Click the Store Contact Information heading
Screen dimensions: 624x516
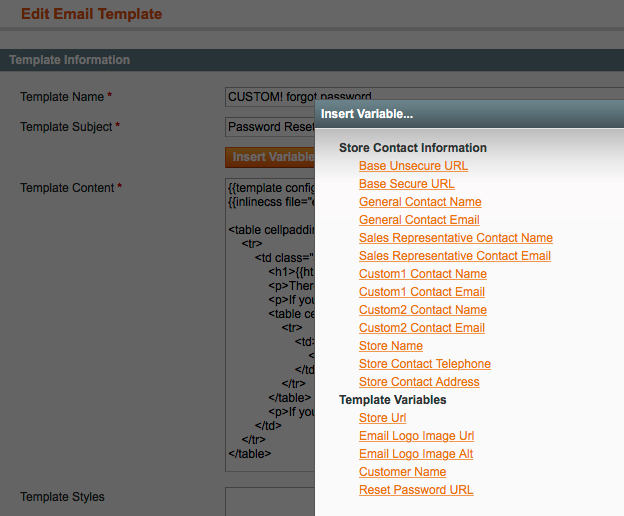pyautogui.click(x=413, y=148)
